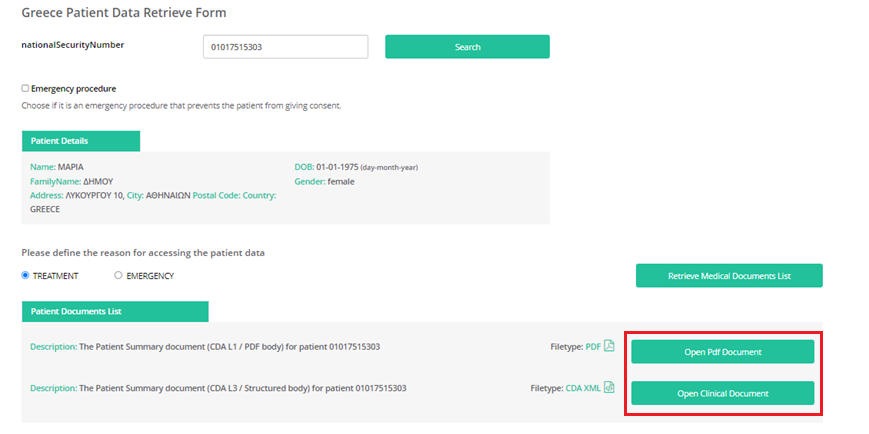
Task: Tick the Emergency procedure checkbox
Action: (x=25, y=88)
